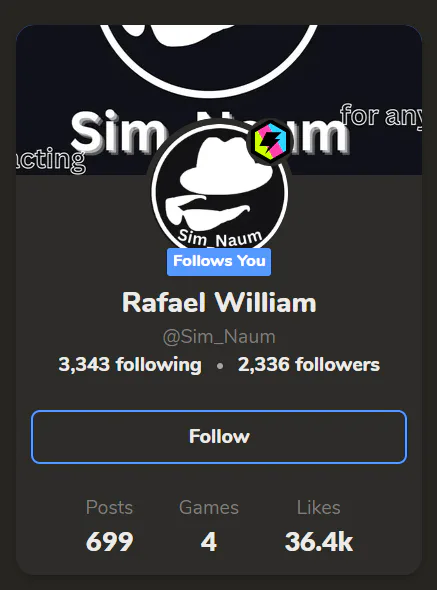The width and height of the screenshot is (437, 590).
Task: Click the Follow button
Action: click(x=219, y=437)
